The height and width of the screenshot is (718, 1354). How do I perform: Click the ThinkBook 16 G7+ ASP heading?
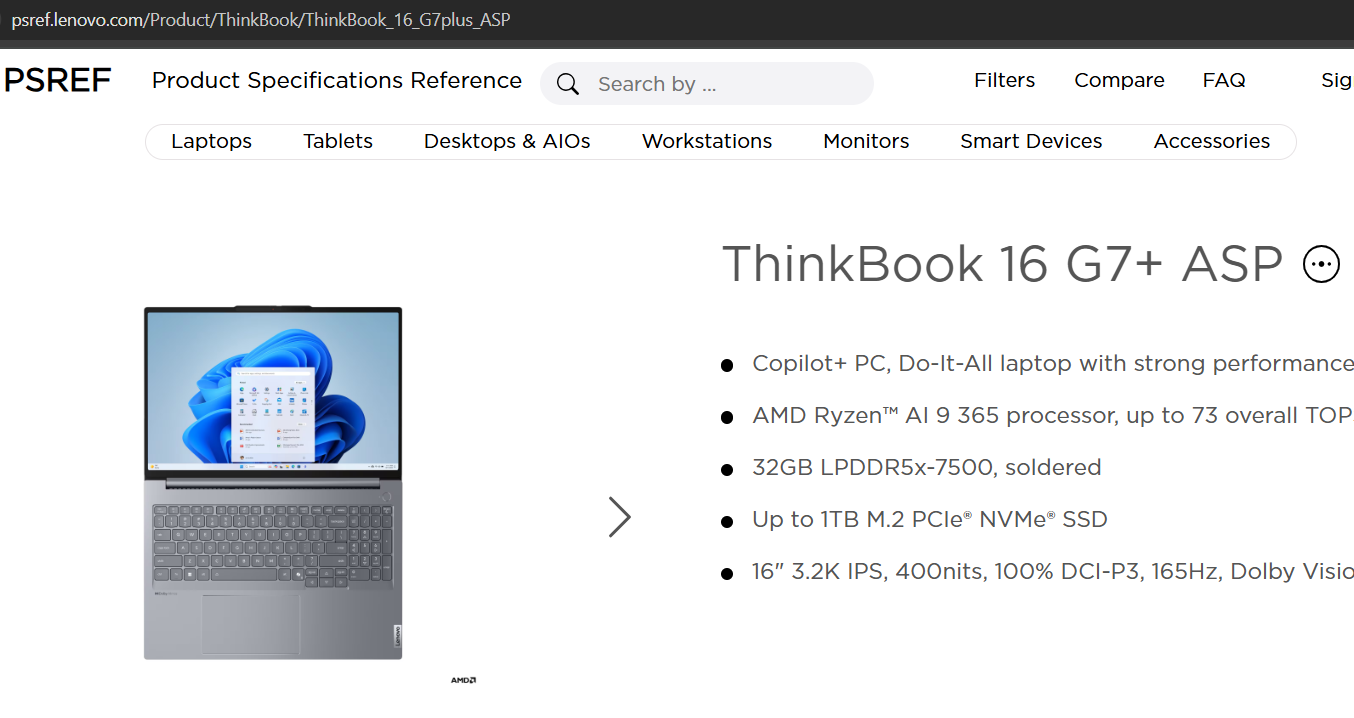1002,264
